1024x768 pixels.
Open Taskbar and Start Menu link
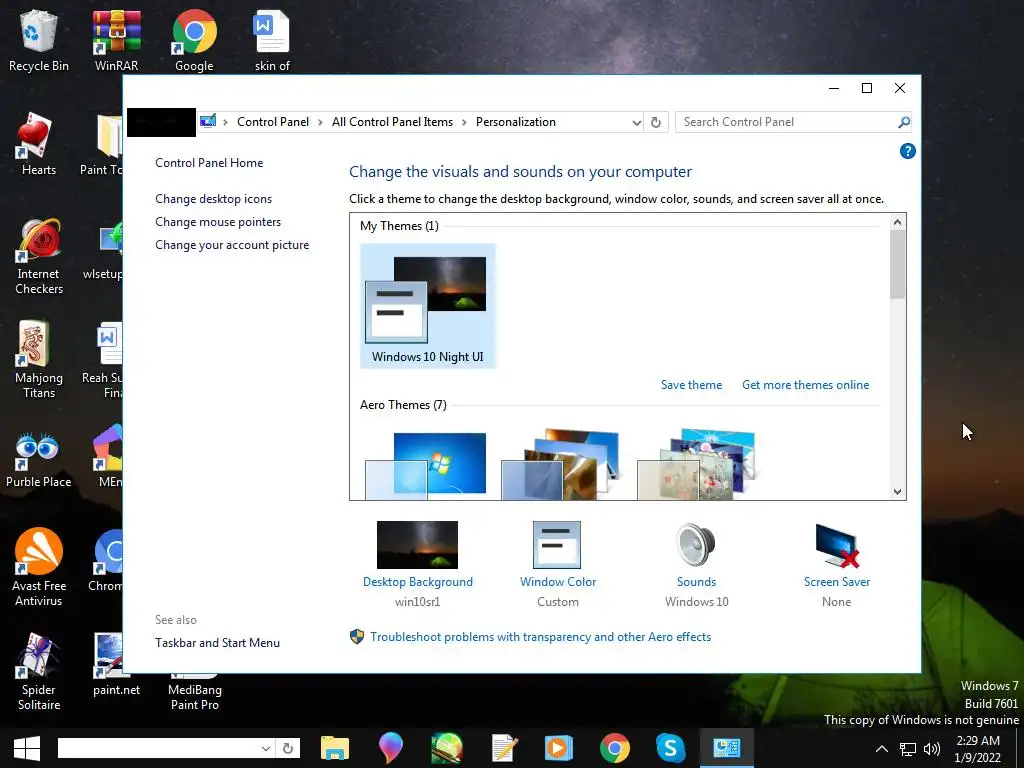pyautogui.click(x=217, y=643)
